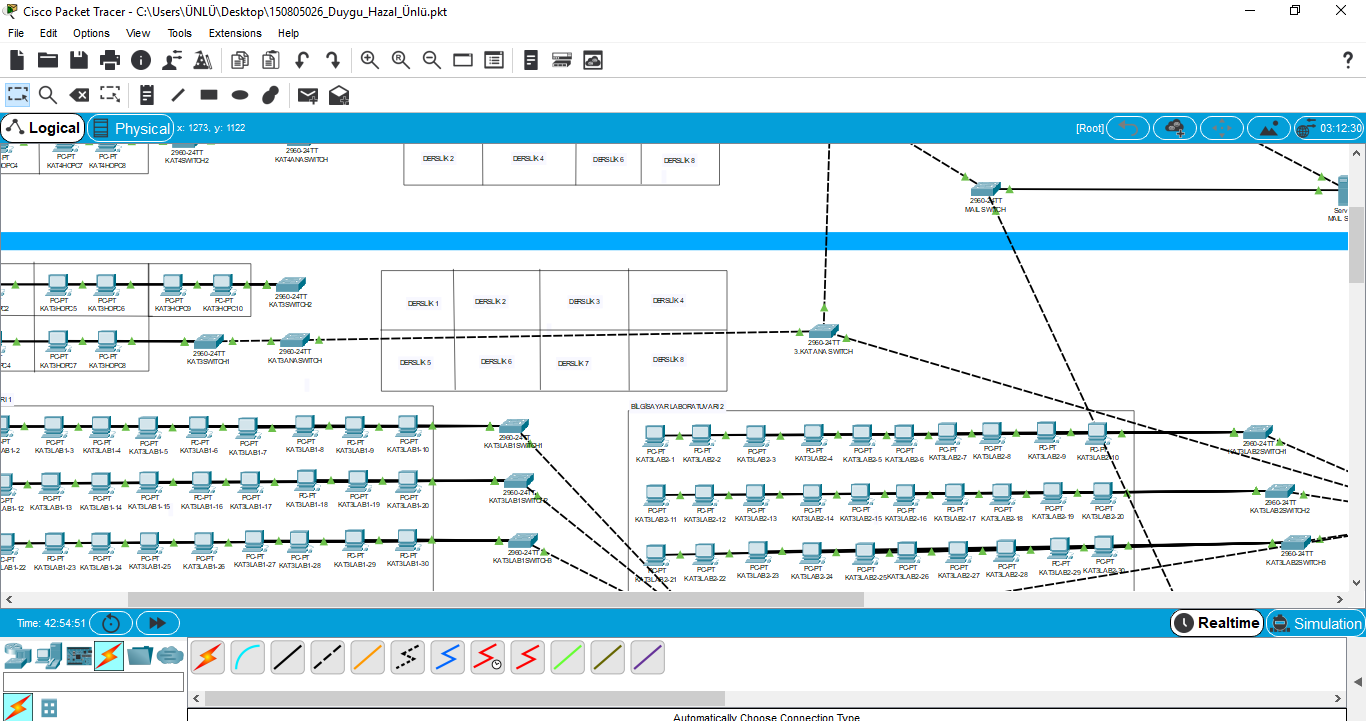
Task: Choose the Draw Ellipse tool
Action: [240, 95]
